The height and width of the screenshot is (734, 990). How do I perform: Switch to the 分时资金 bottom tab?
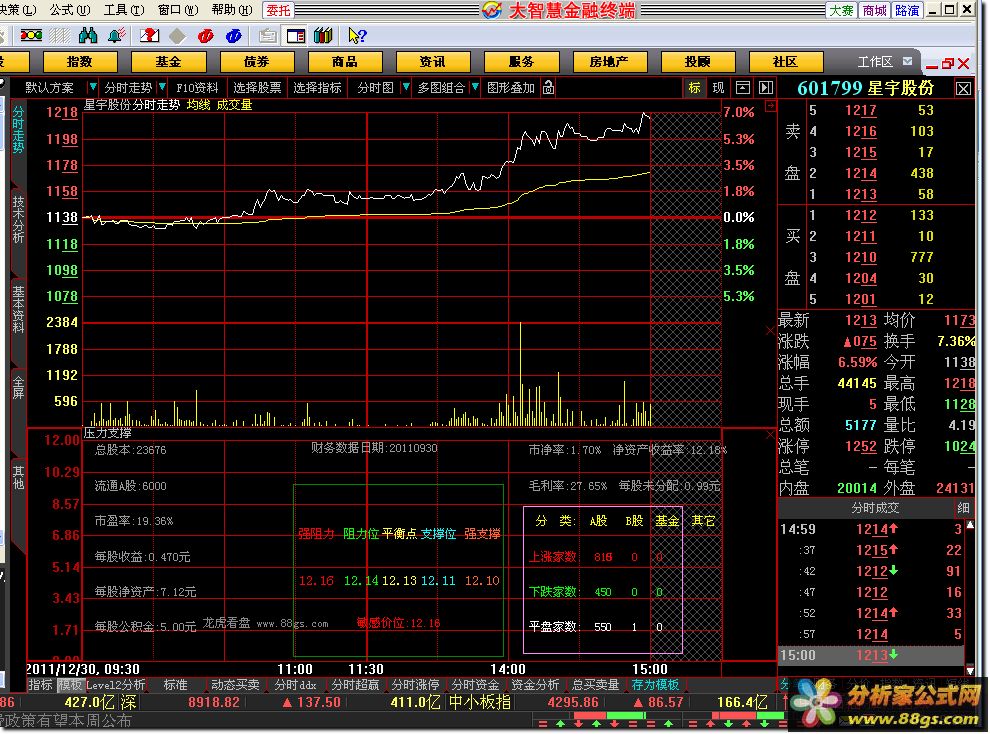(x=475, y=685)
